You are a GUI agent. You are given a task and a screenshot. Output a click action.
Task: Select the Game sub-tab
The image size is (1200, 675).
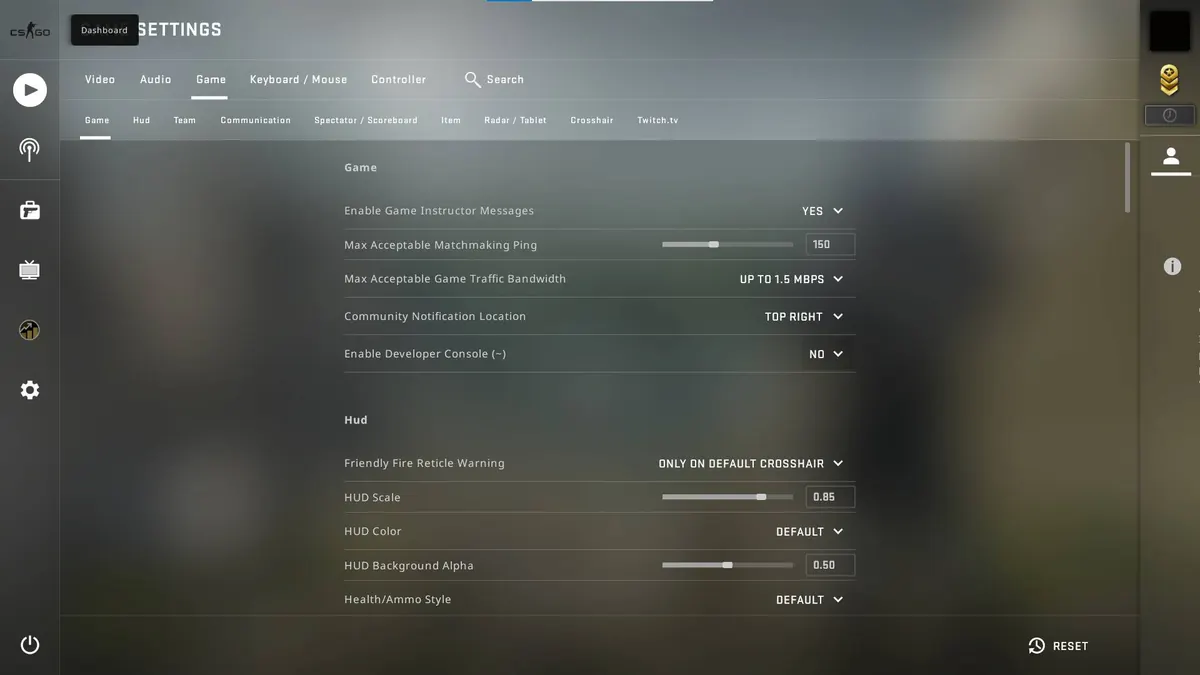click(97, 120)
